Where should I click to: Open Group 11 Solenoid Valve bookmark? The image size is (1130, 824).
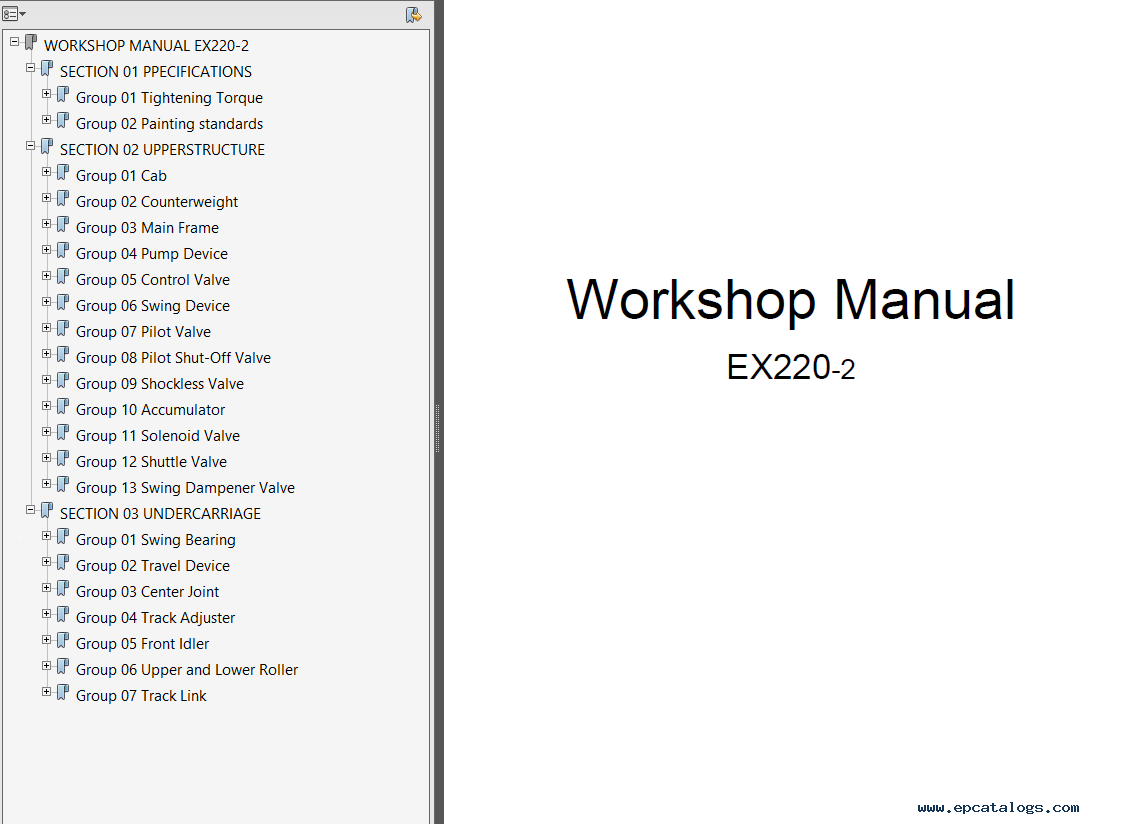pos(158,435)
